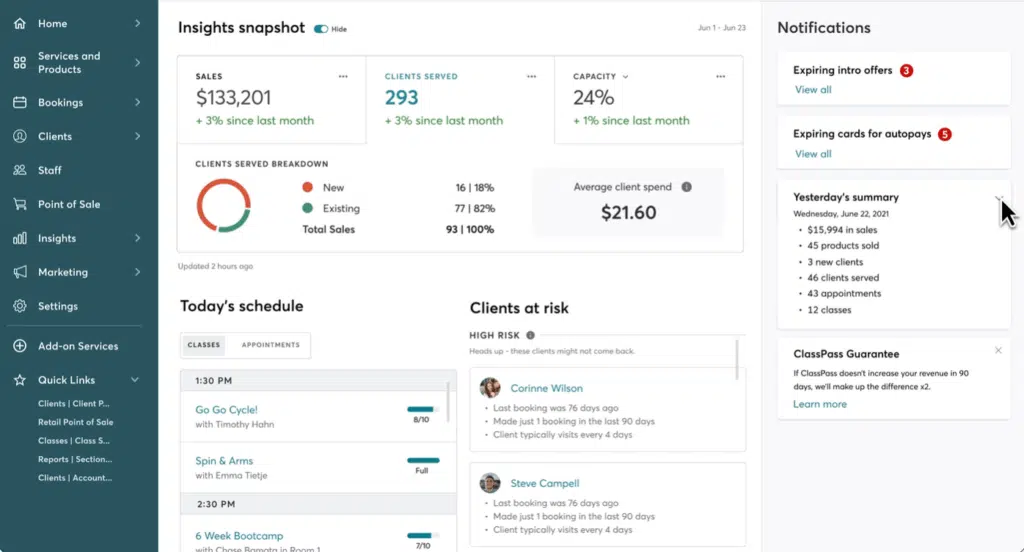Dismiss the ClassPass Guarantee notification
The image size is (1024, 552).
[998, 350]
